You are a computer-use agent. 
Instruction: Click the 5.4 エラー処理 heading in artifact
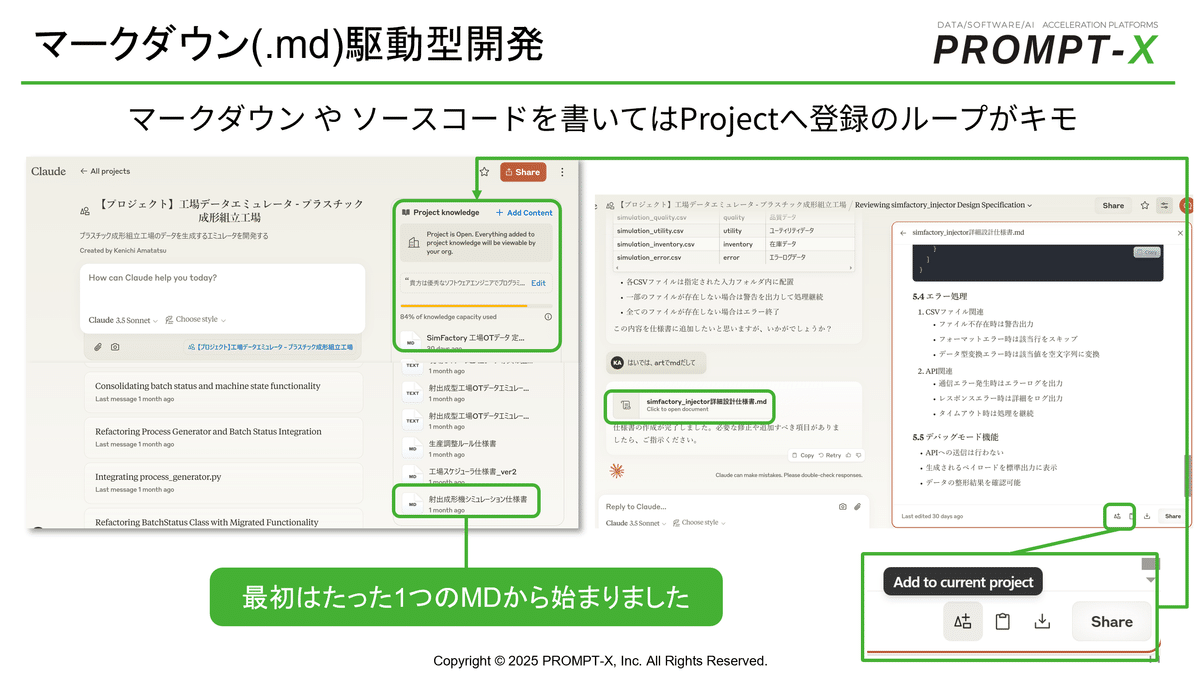tap(940, 297)
